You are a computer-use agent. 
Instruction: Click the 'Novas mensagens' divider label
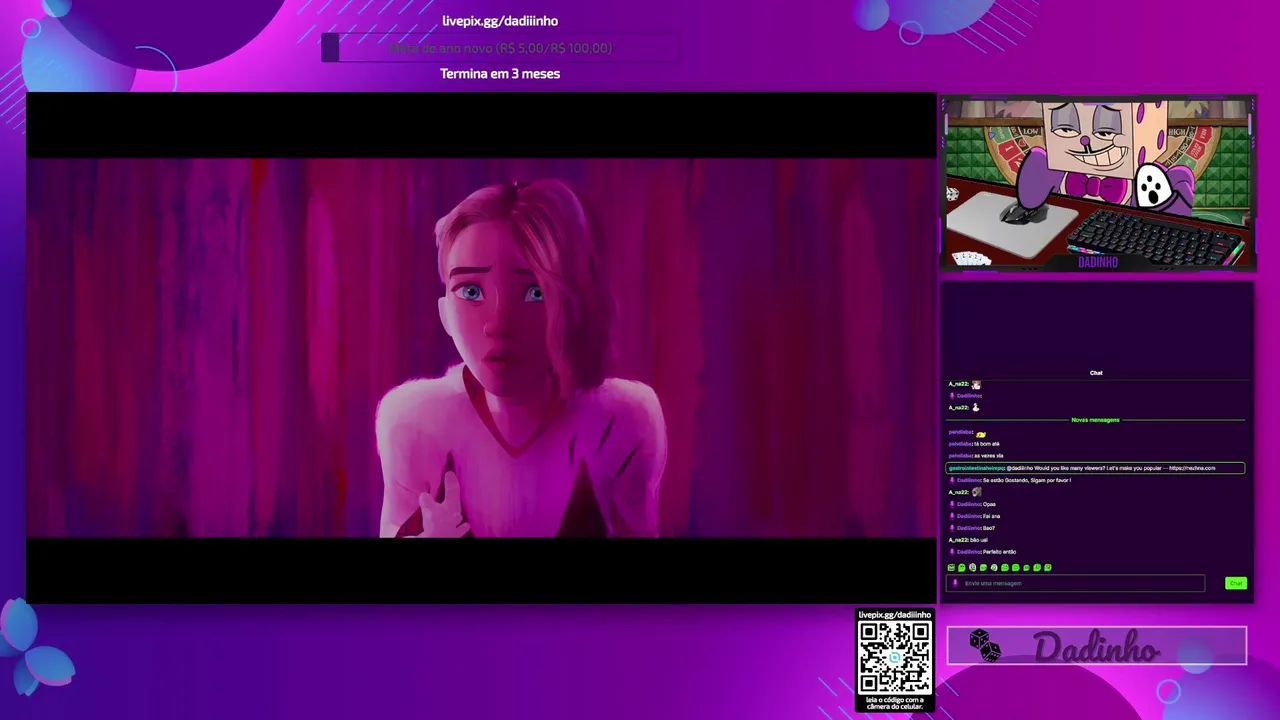[x=1095, y=420]
